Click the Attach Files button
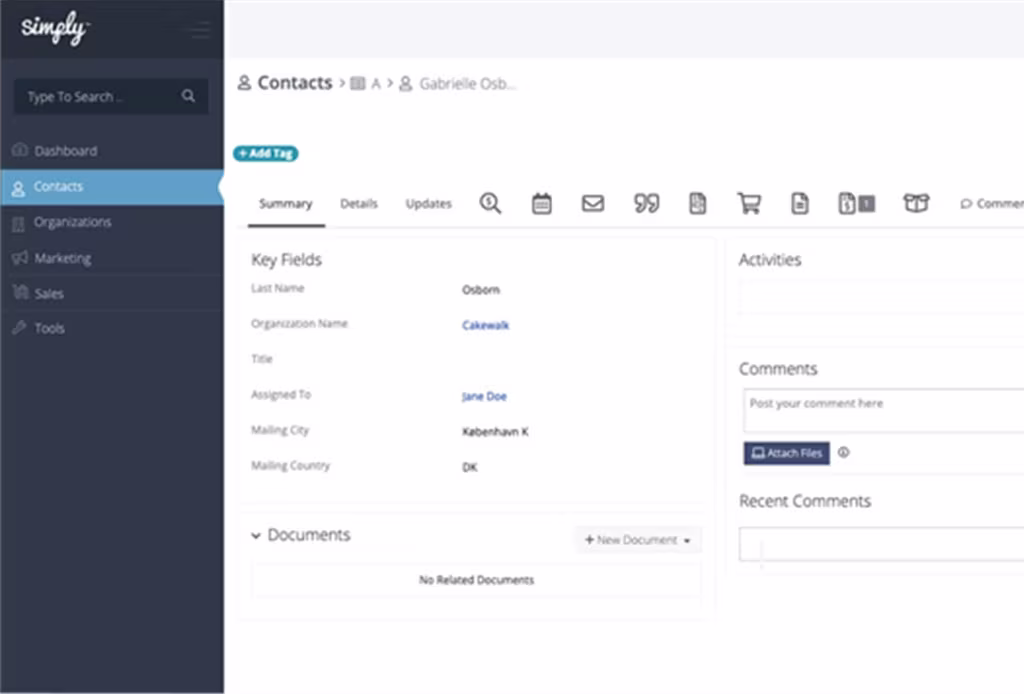 pos(786,453)
